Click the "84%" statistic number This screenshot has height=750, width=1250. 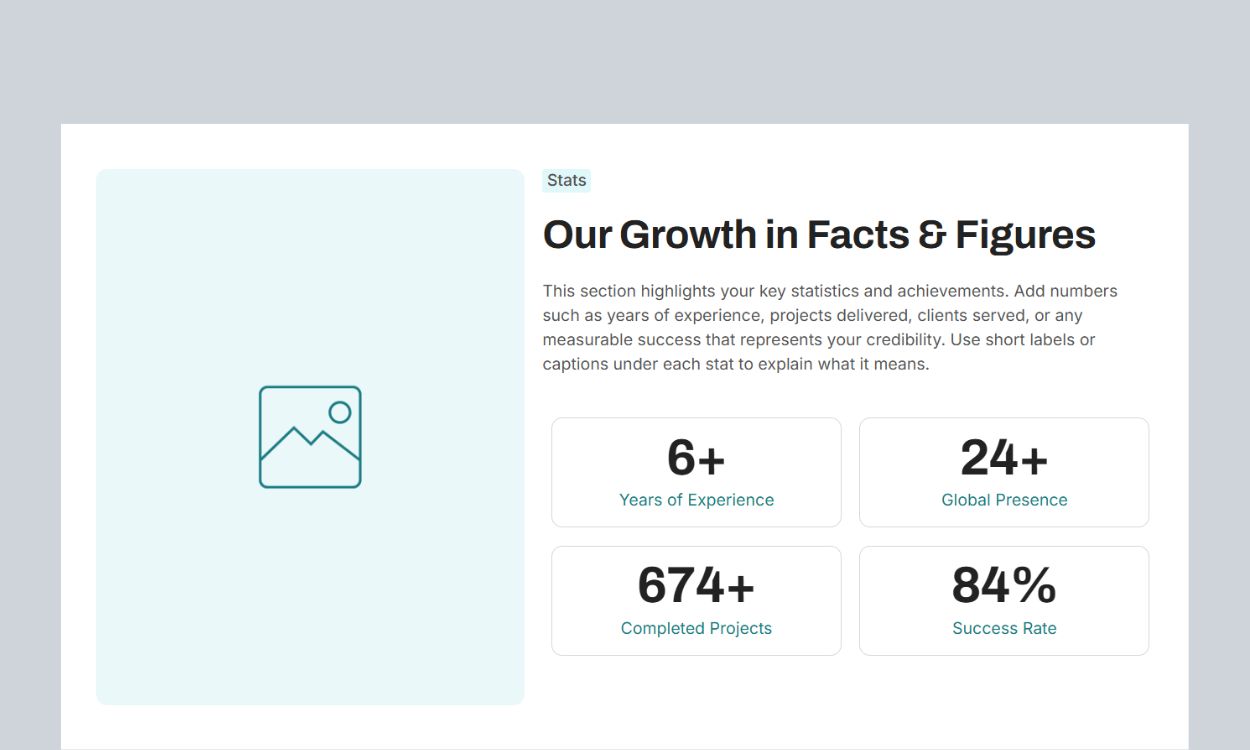(x=1004, y=586)
